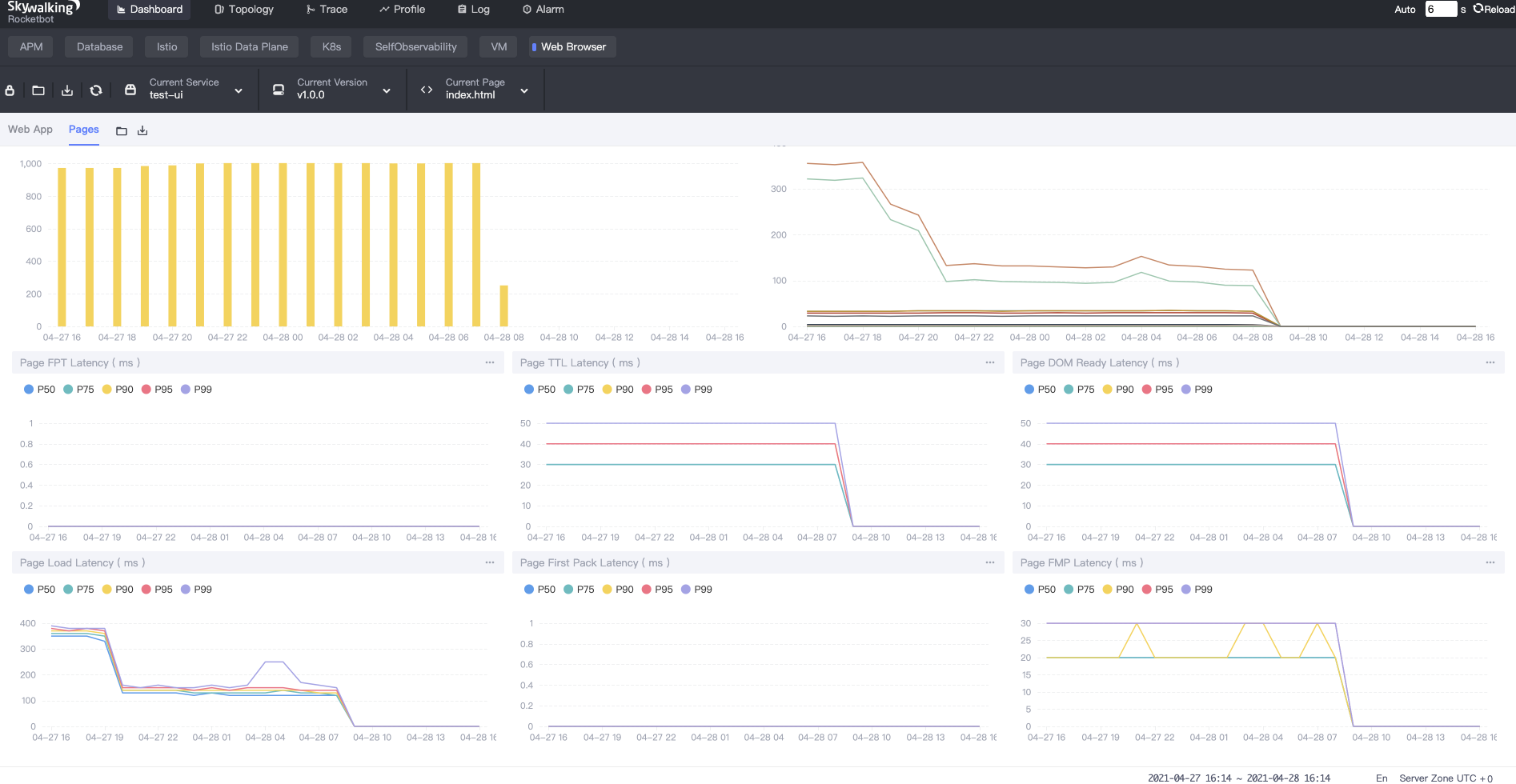Screen dimensions: 1516x784
Task: Open the Dashboard menu
Action: tap(150, 10)
